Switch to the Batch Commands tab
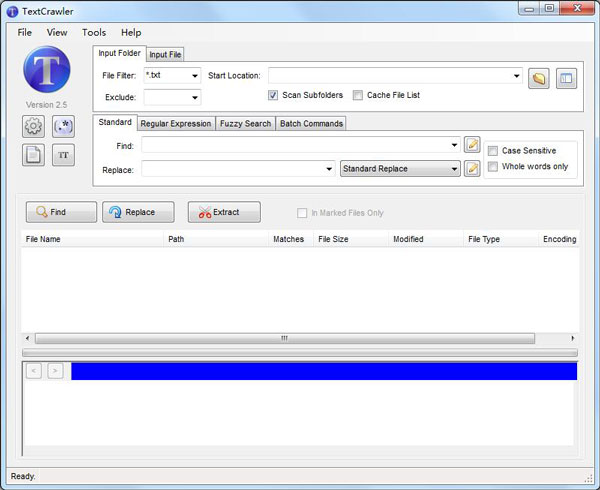Image resolution: width=600 pixels, height=490 pixels. [311, 124]
